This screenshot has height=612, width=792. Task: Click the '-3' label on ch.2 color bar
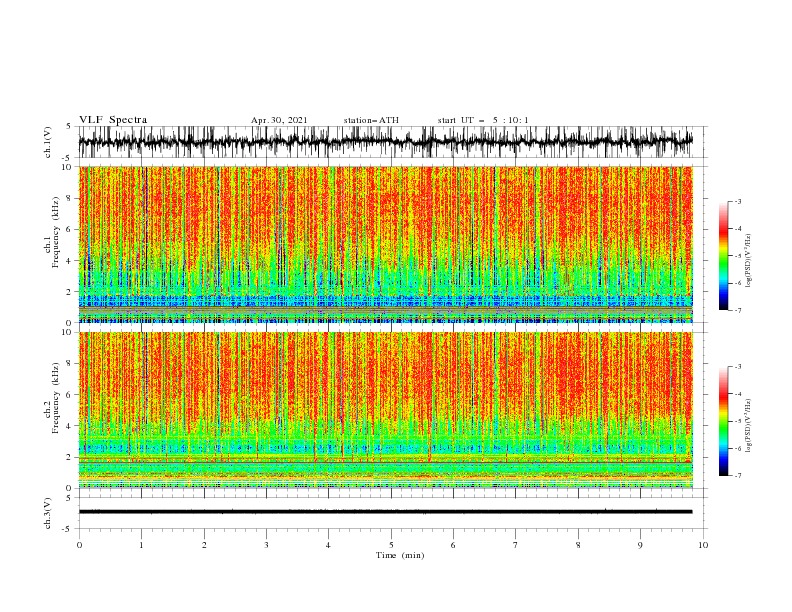737,367
